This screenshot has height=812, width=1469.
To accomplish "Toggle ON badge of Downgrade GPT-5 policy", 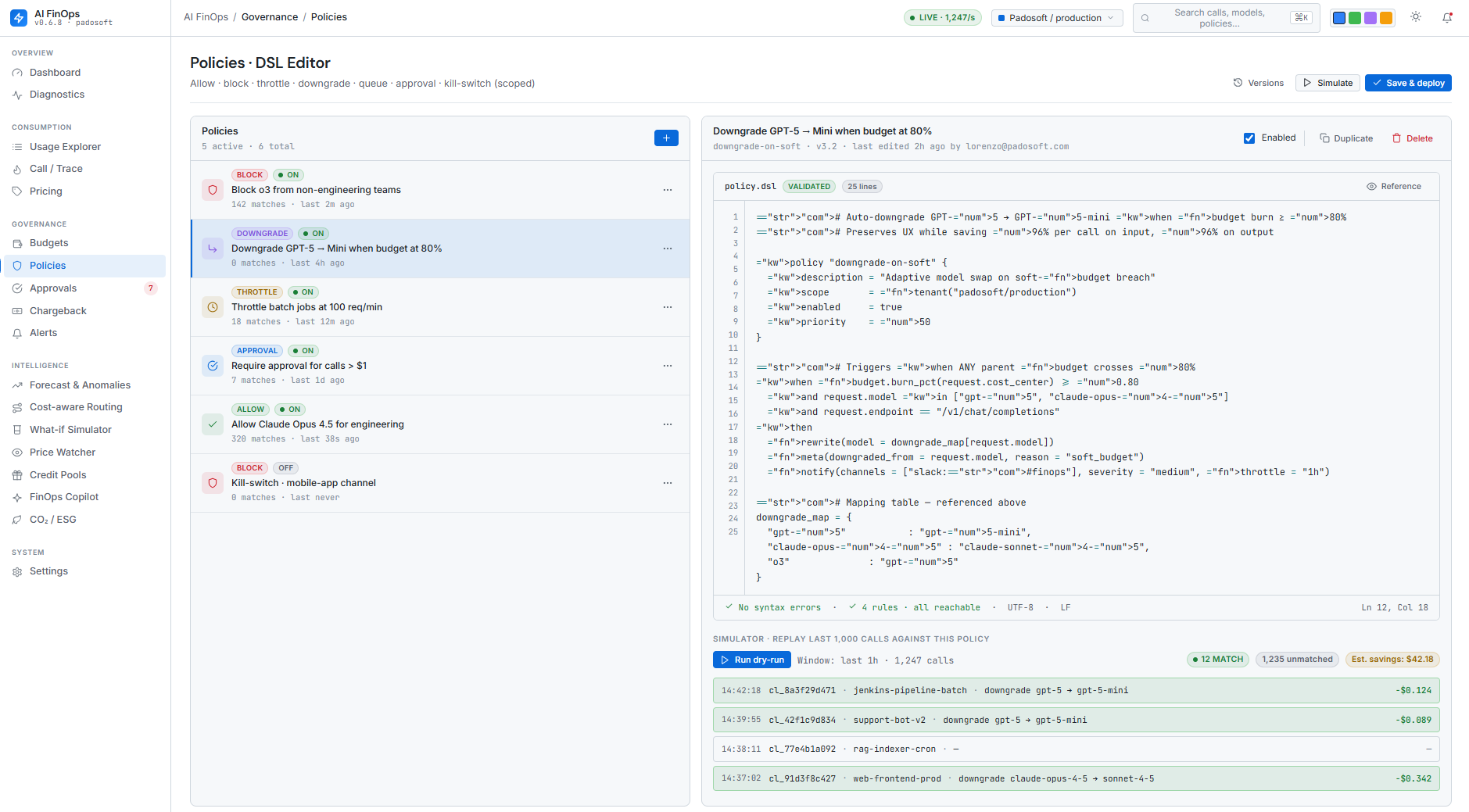I will coord(314,234).
